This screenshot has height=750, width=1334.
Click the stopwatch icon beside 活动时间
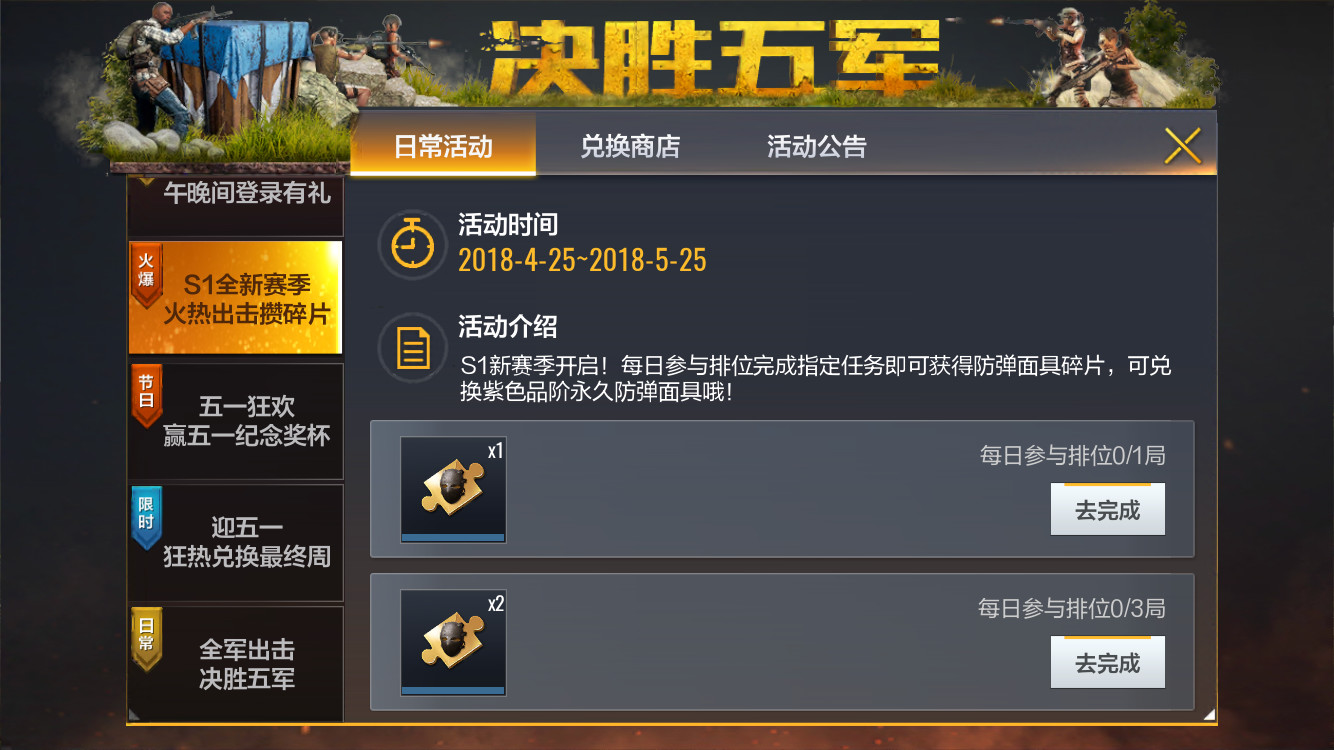412,244
